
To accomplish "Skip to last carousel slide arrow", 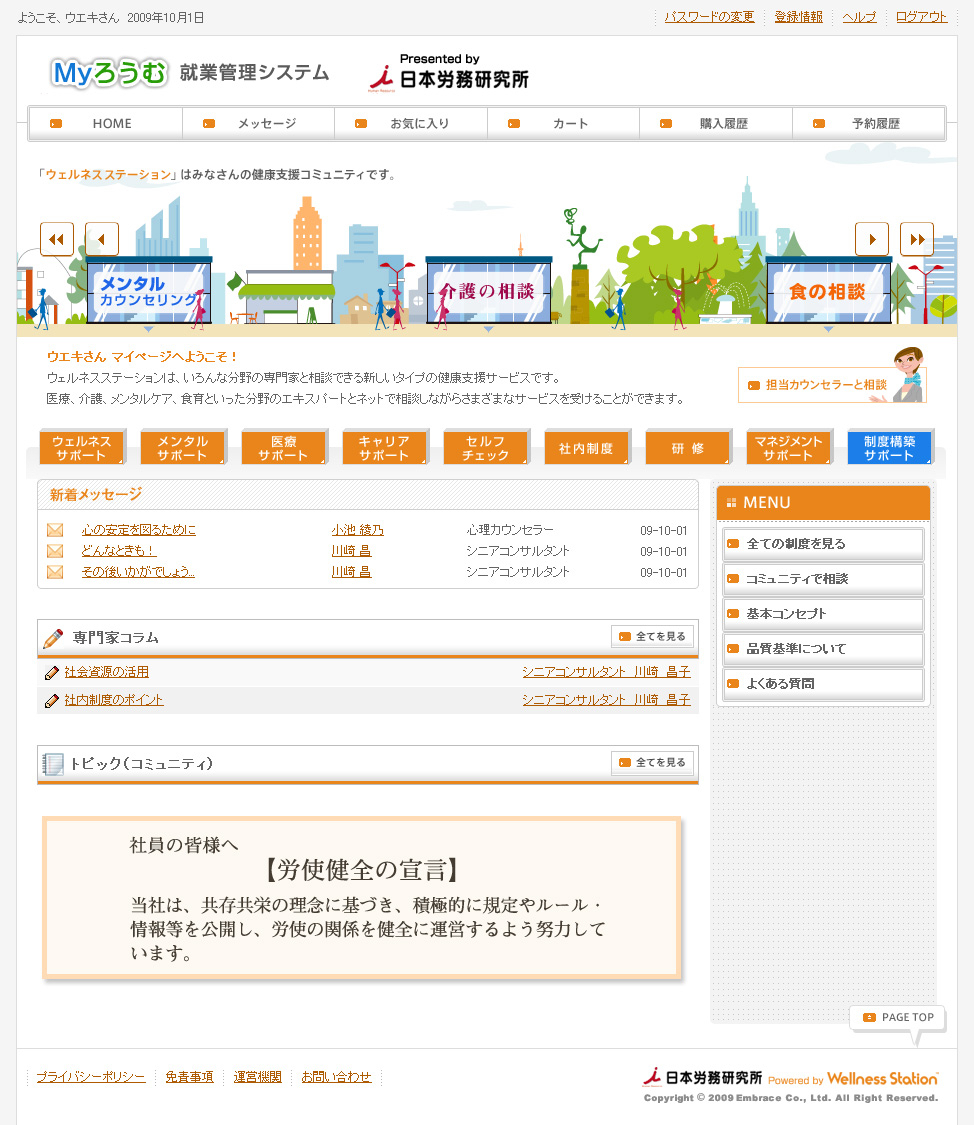I will (x=917, y=239).
